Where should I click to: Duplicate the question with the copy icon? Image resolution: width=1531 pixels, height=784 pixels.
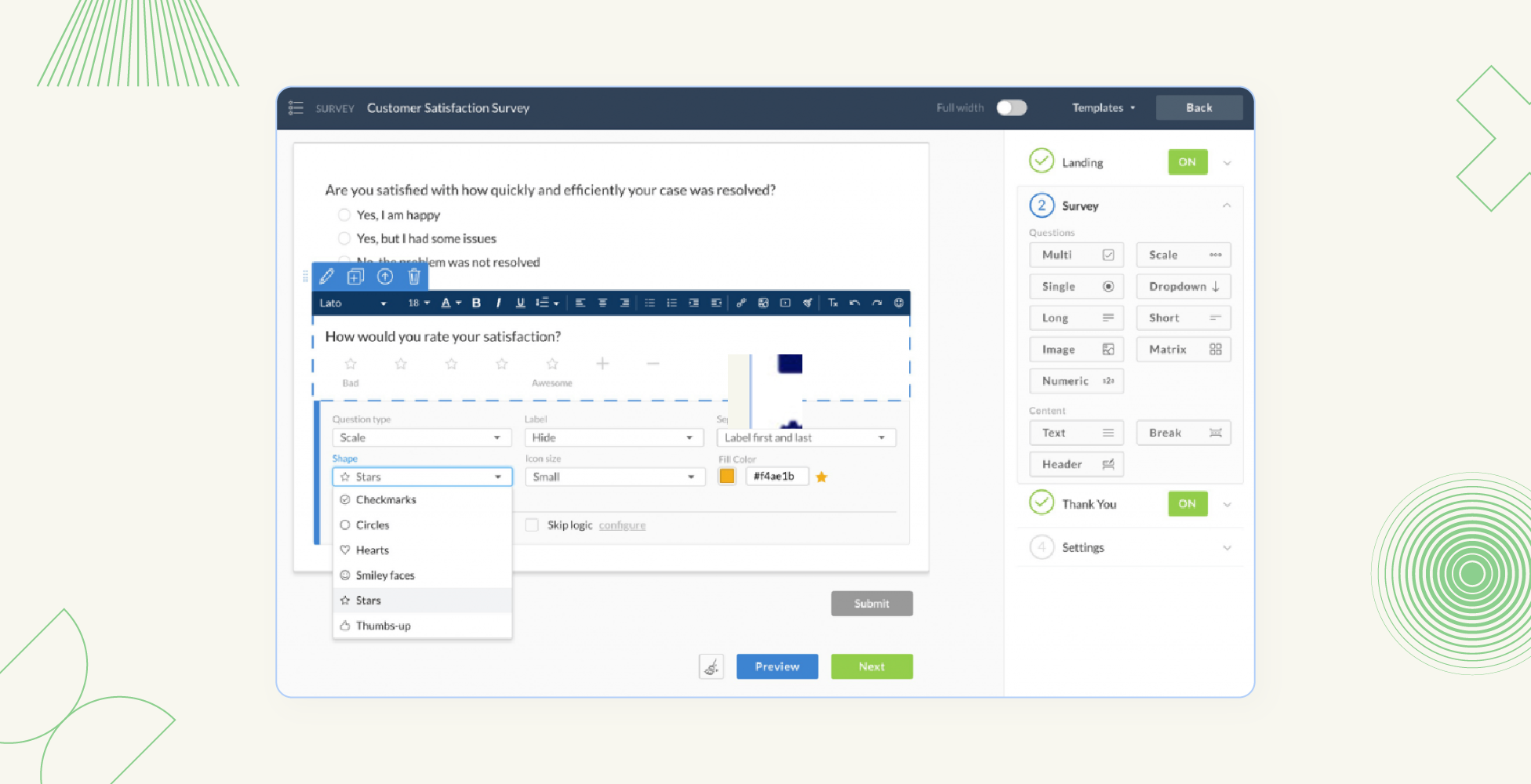(355, 277)
